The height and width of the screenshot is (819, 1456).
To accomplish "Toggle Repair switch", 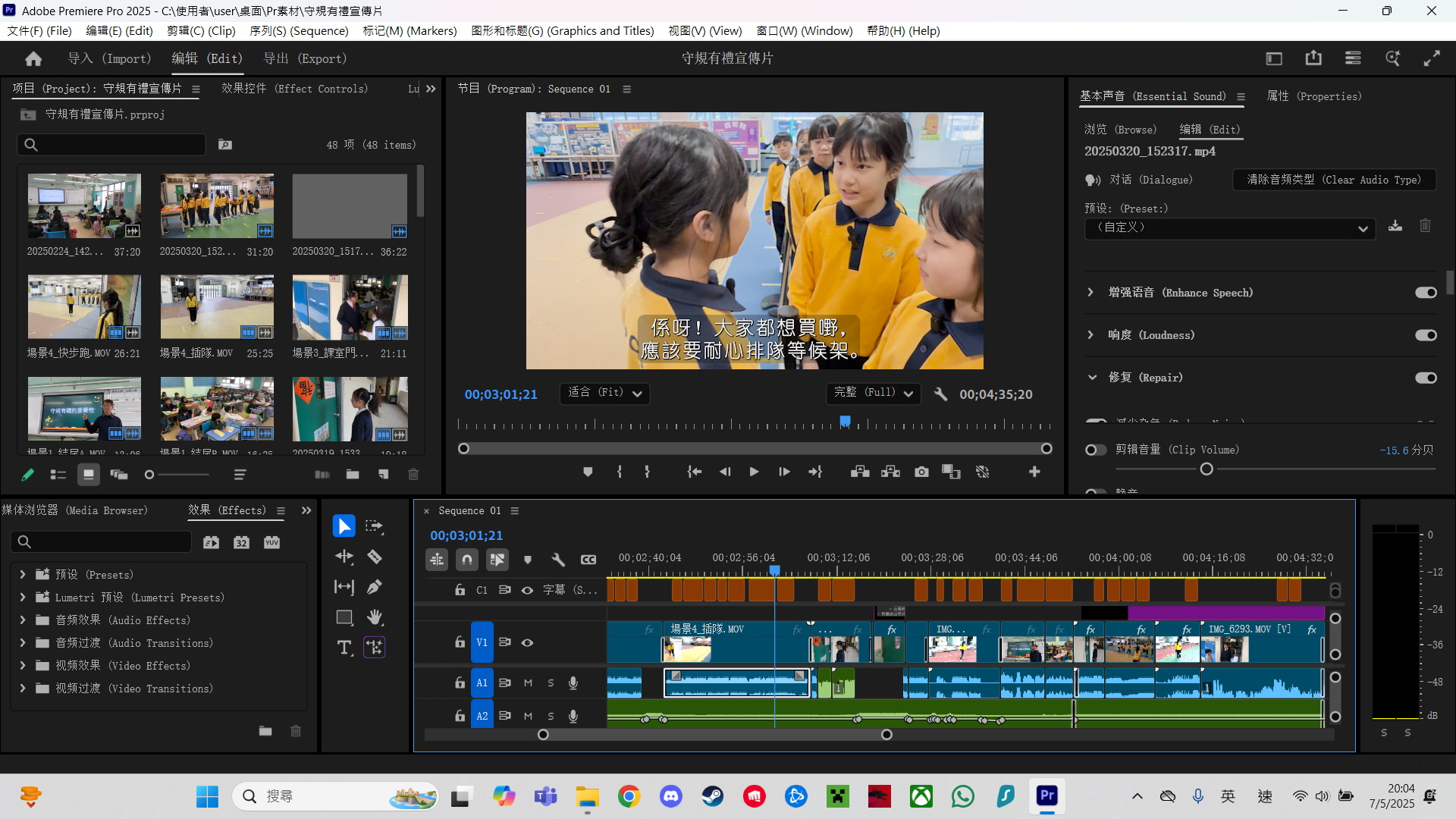I will tap(1426, 378).
